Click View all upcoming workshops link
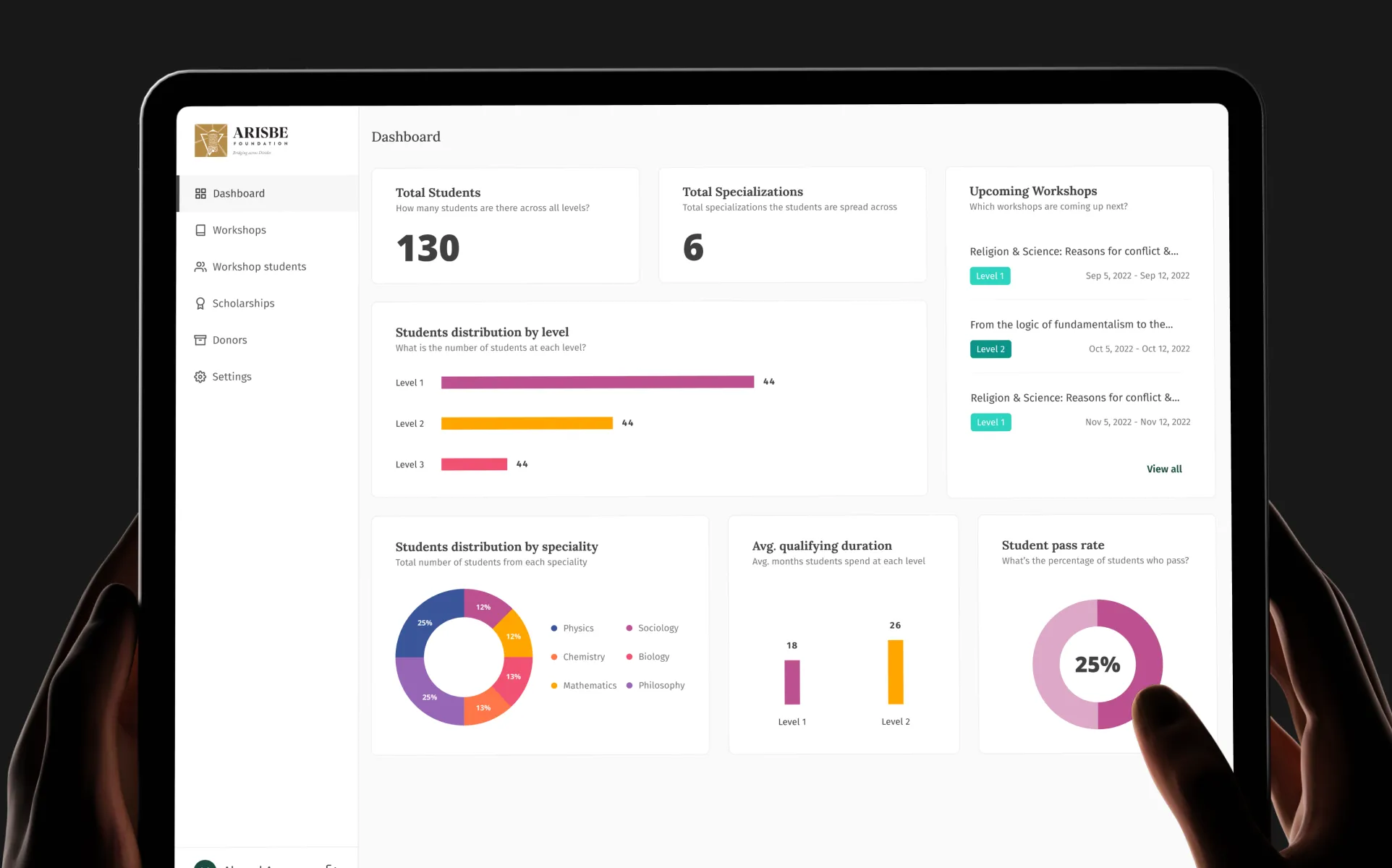The height and width of the screenshot is (868, 1392). [1164, 469]
